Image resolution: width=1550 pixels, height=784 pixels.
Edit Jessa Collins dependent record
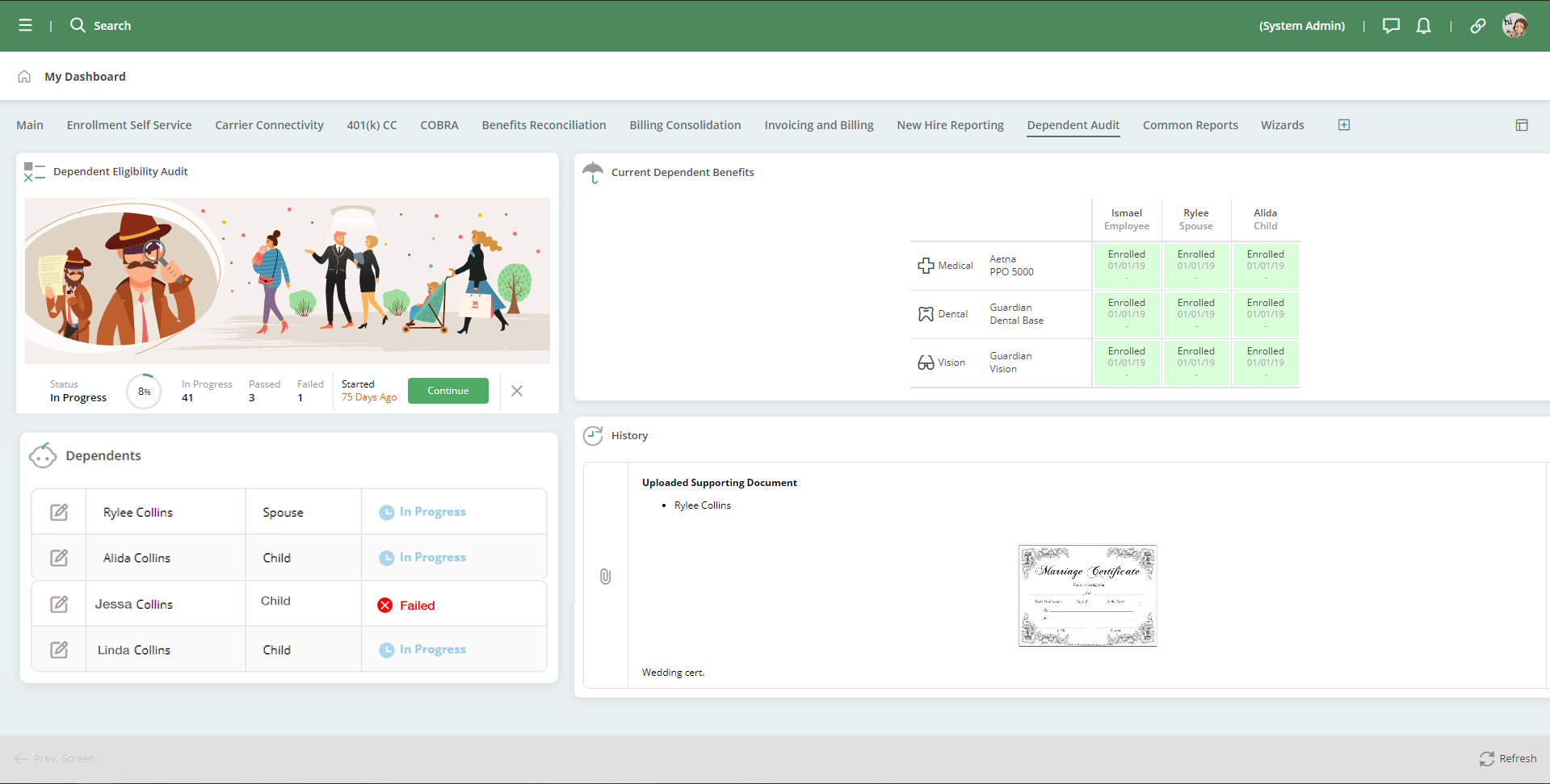pos(59,604)
